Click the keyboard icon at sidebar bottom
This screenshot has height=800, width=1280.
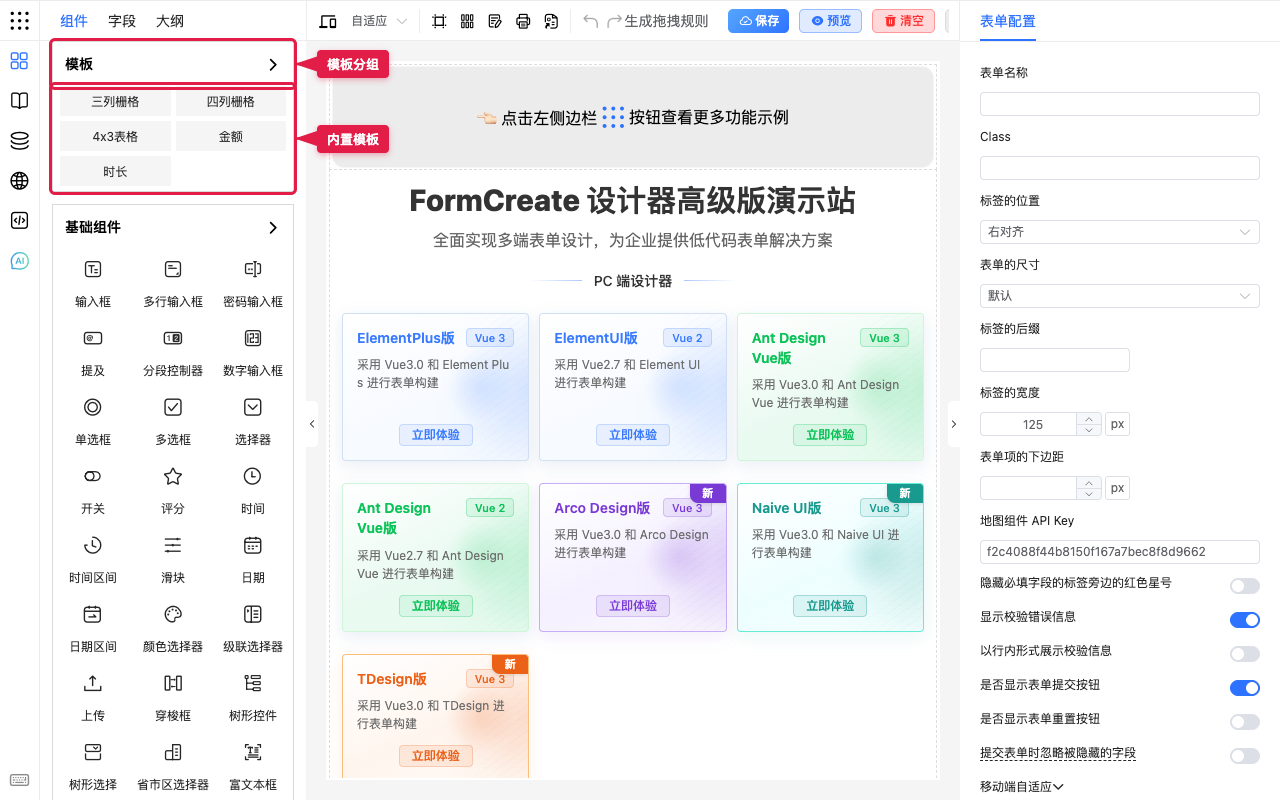pyautogui.click(x=19, y=780)
